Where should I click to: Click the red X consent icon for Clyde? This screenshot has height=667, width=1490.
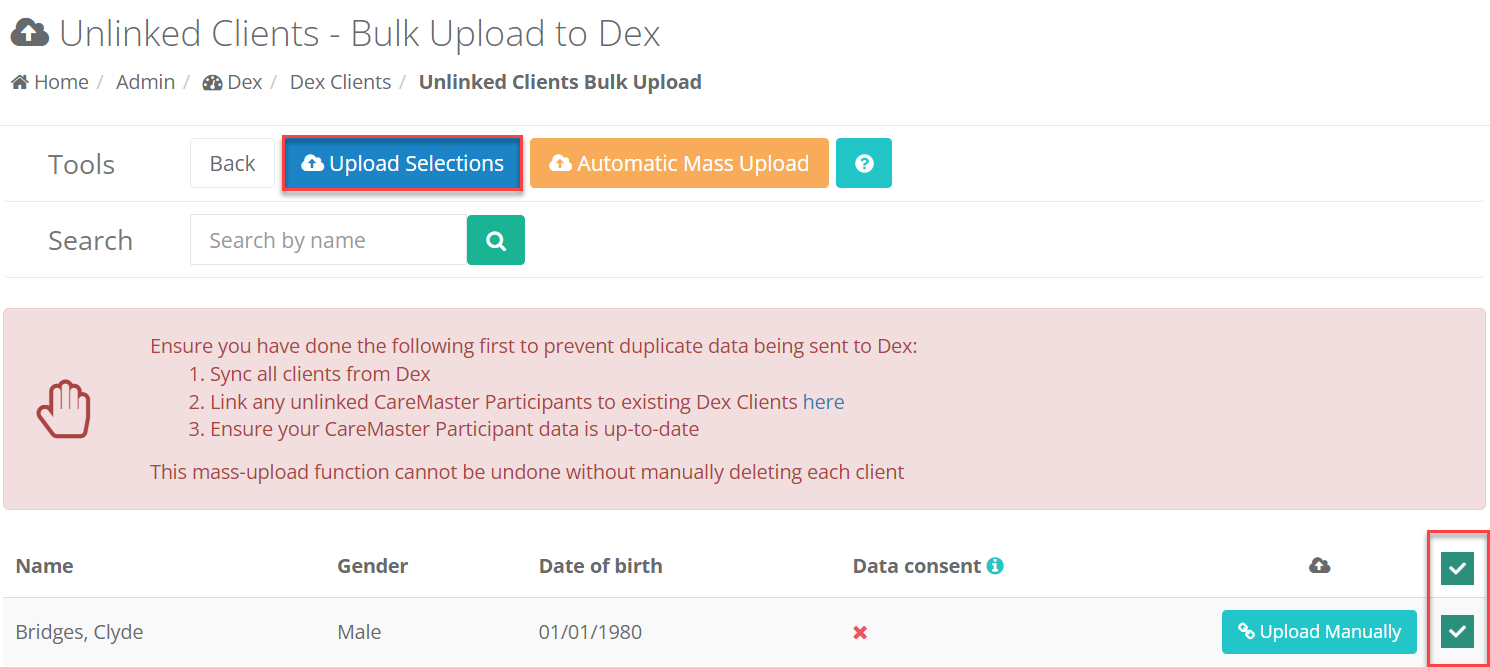pyautogui.click(x=860, y=632)
